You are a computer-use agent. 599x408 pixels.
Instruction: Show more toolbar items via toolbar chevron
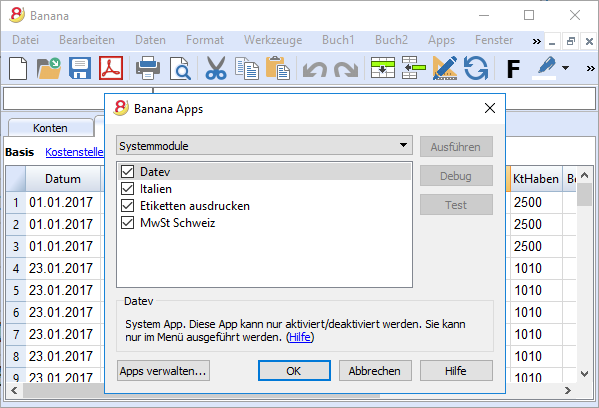(590, 68)
